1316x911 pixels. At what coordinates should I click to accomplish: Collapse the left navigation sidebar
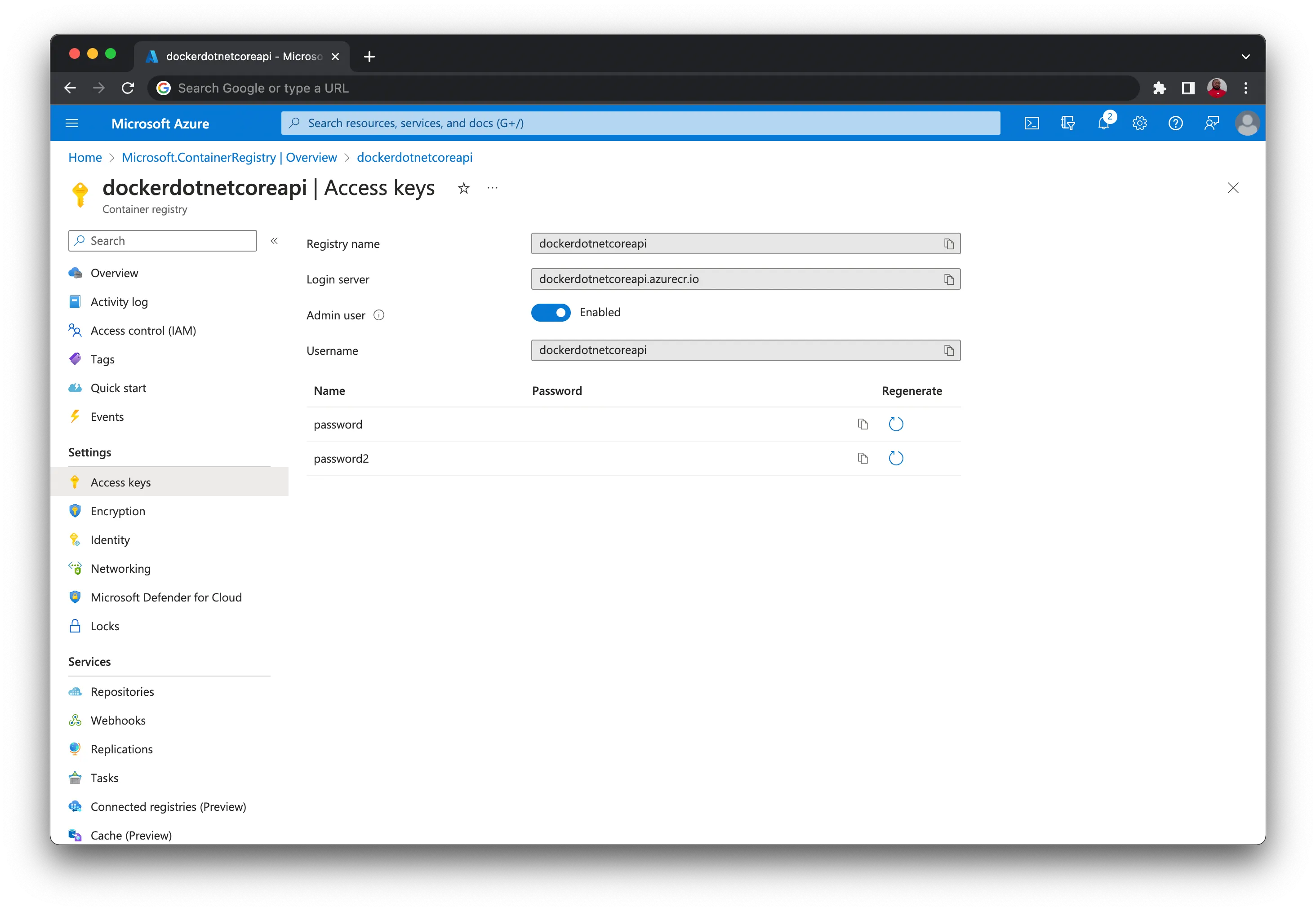coord(275,241)
